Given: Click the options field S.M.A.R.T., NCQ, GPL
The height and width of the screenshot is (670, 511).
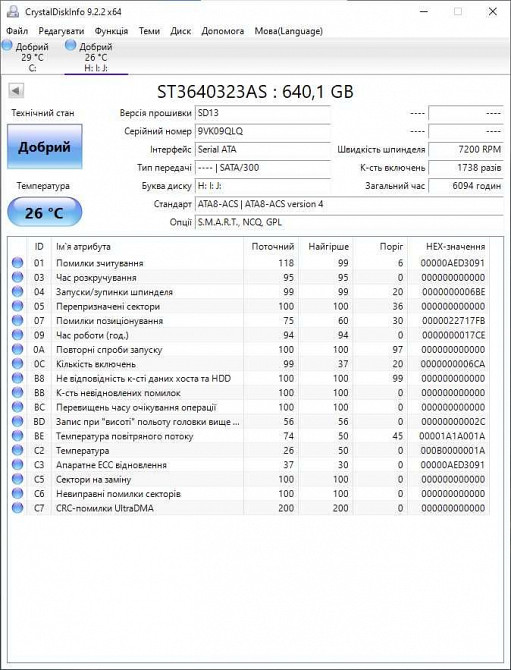Looking at the screenshot, I should point(349,222).
